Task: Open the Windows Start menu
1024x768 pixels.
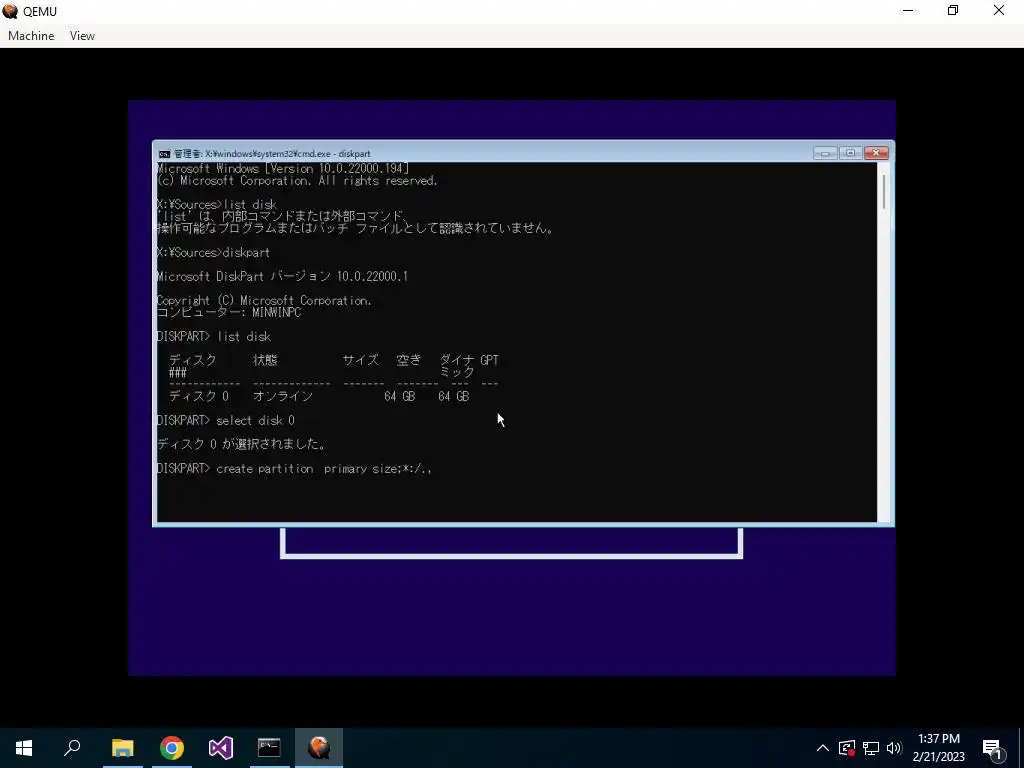Action: (x=24, y=748)
